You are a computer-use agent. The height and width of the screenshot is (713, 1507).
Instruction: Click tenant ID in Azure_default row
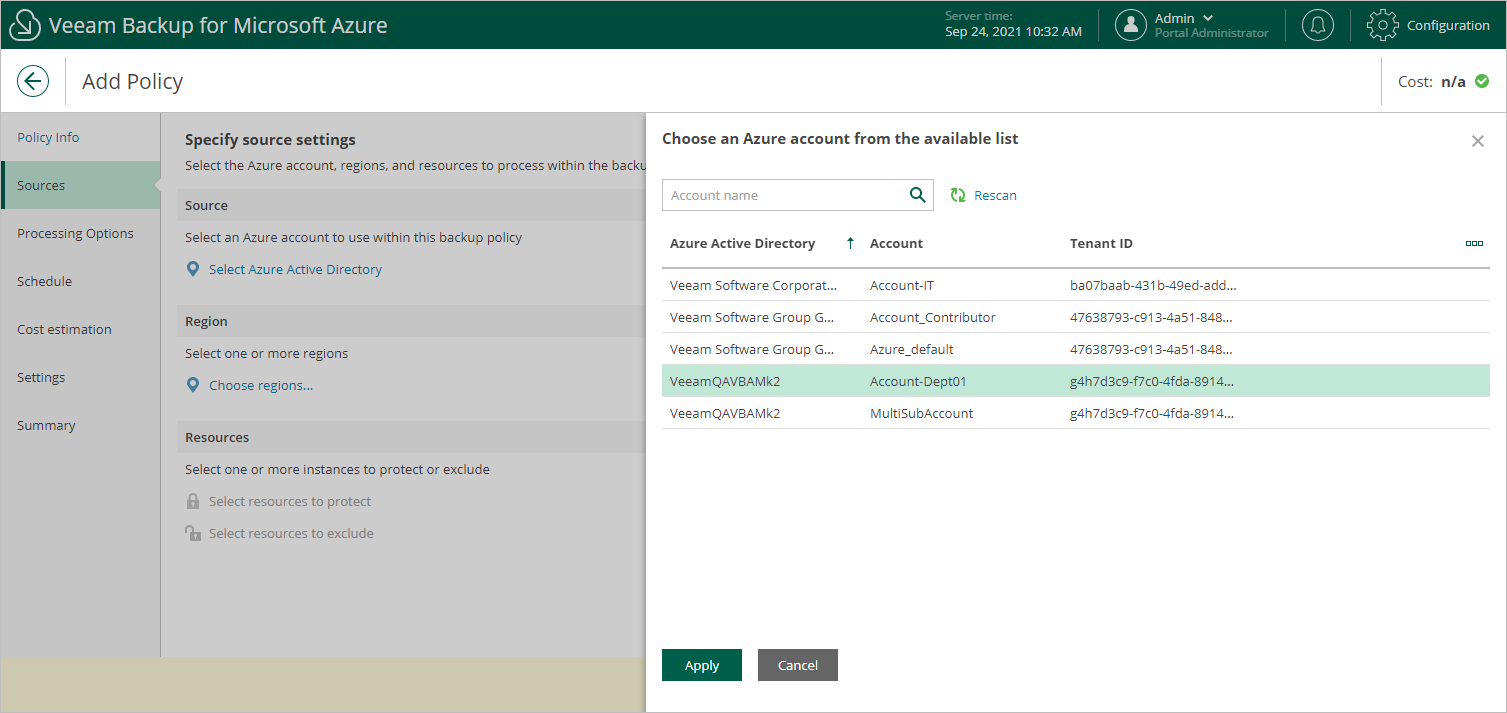tap(1151, 349)
